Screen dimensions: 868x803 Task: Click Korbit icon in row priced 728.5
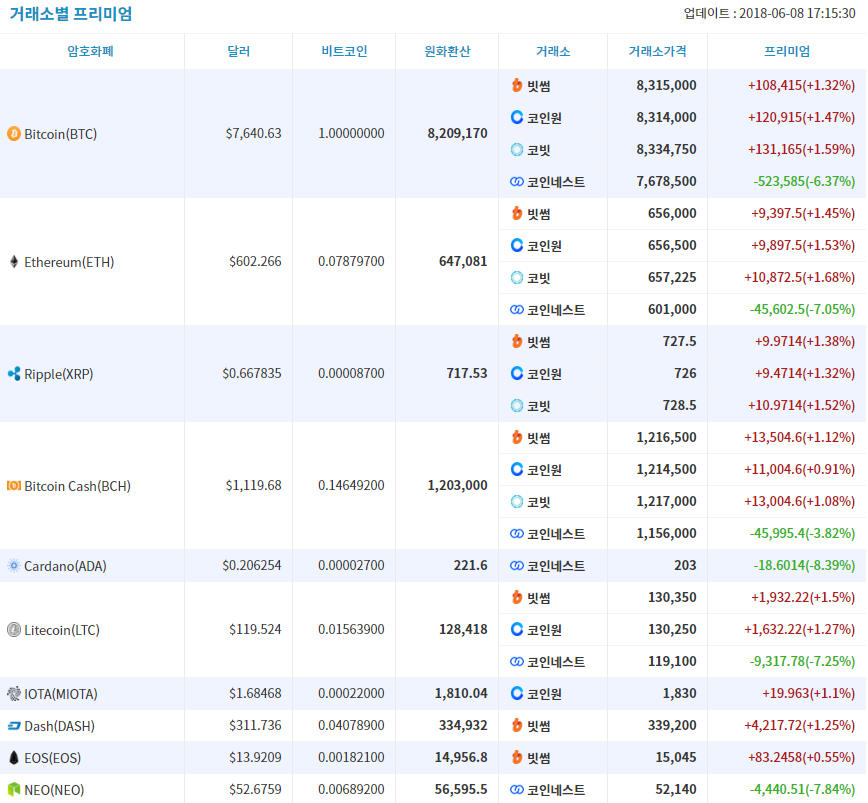(x=516, y=406)
